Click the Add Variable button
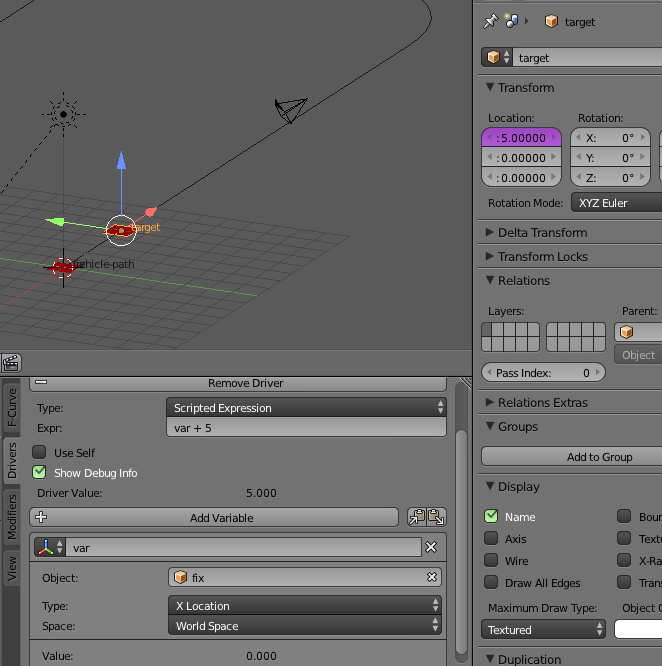 214,518
